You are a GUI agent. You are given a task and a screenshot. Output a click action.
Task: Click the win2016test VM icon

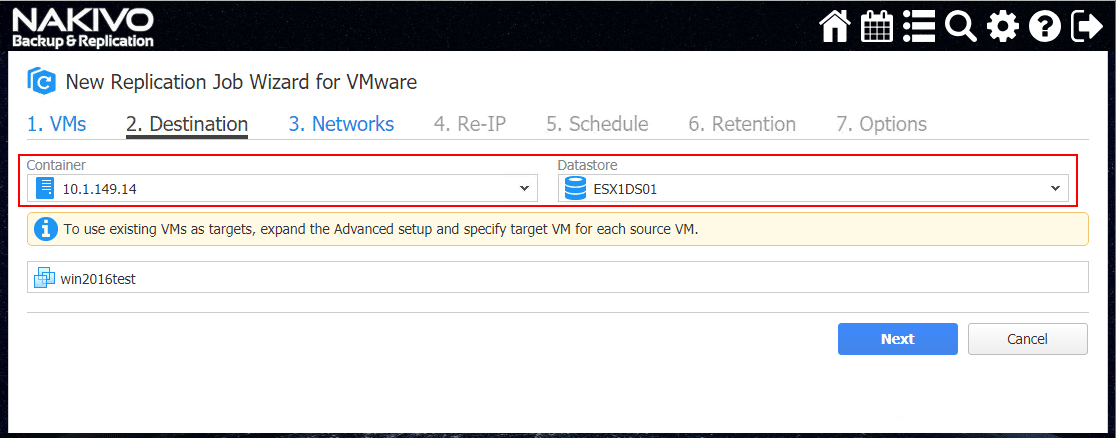point(44,278)
